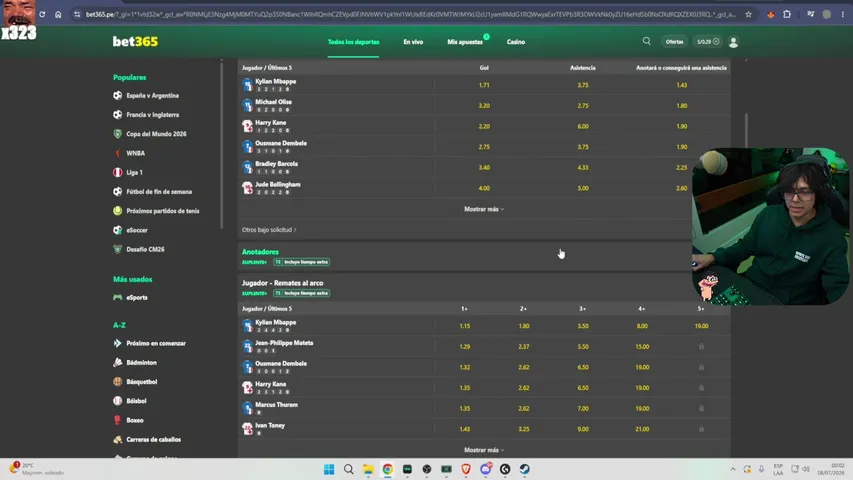This screenshot has height=480, width=853.
Task: Open the bet365 search icon
Action: (x=646, y=41)
